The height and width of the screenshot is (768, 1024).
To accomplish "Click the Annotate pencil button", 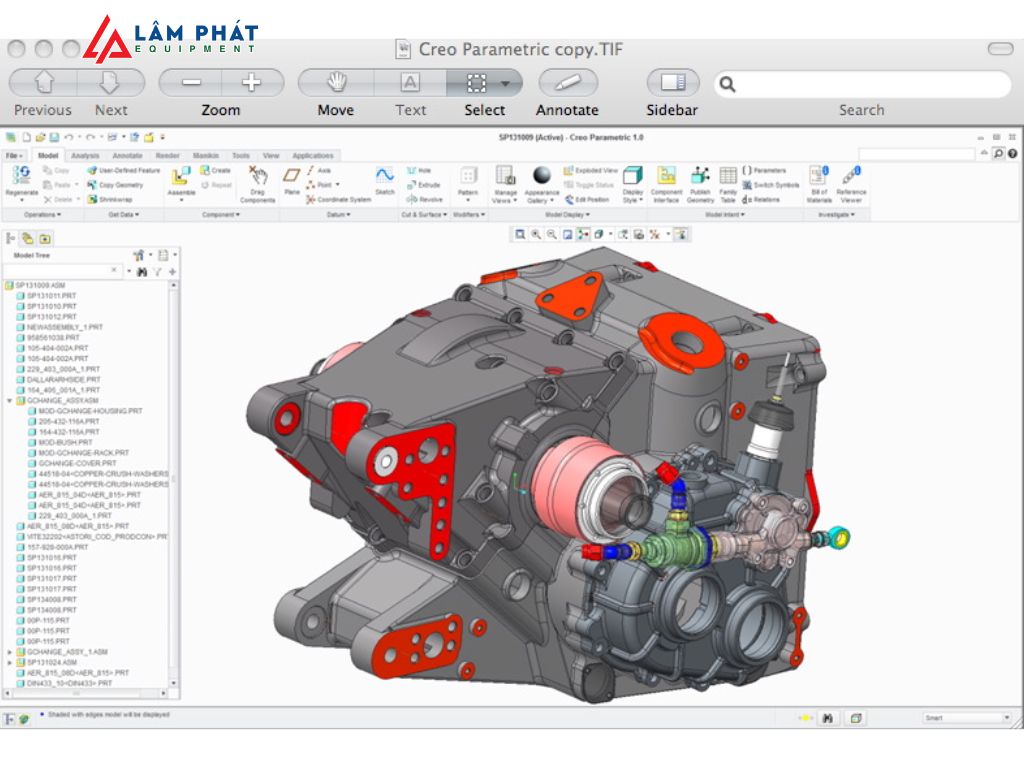I will 568,83.
